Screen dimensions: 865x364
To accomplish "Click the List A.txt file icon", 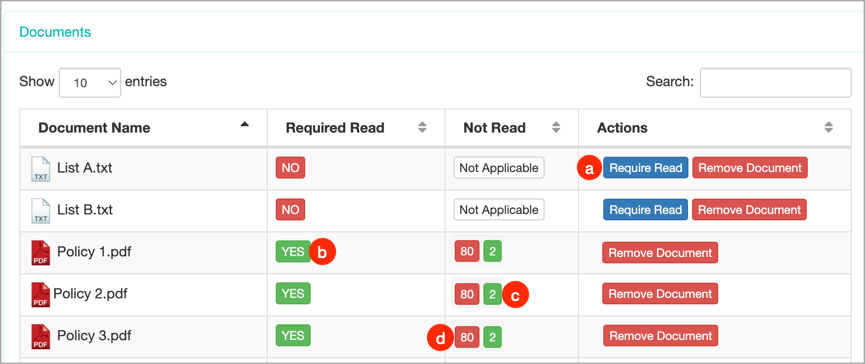I will [x=40, y=169].
